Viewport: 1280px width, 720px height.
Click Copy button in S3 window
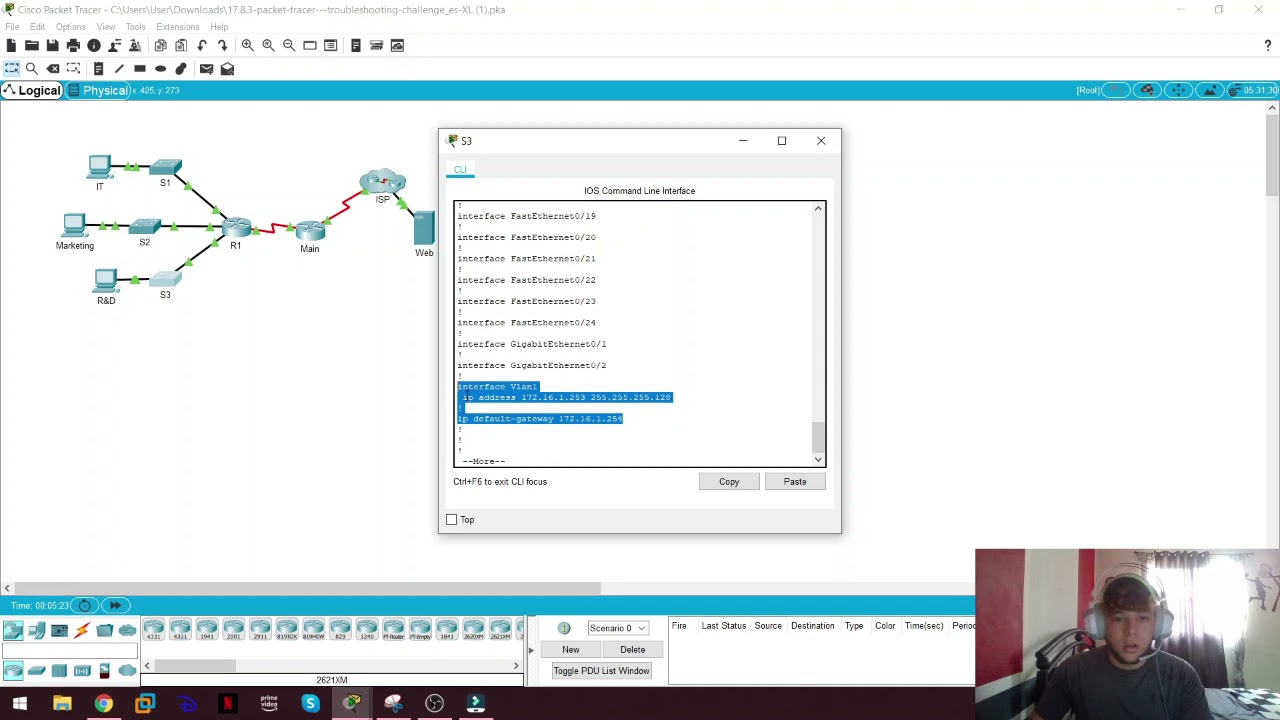click(729, 482)
